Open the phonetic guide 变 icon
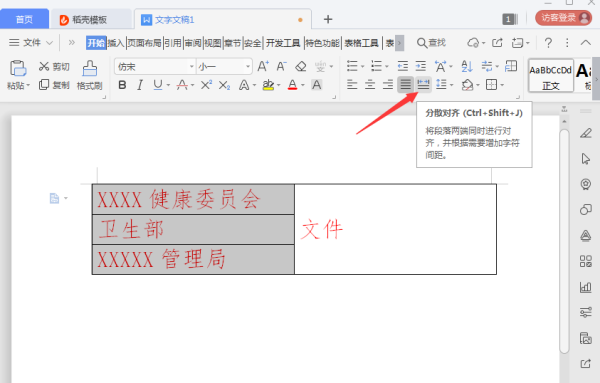Screen dimensions: 600x383 320,67
